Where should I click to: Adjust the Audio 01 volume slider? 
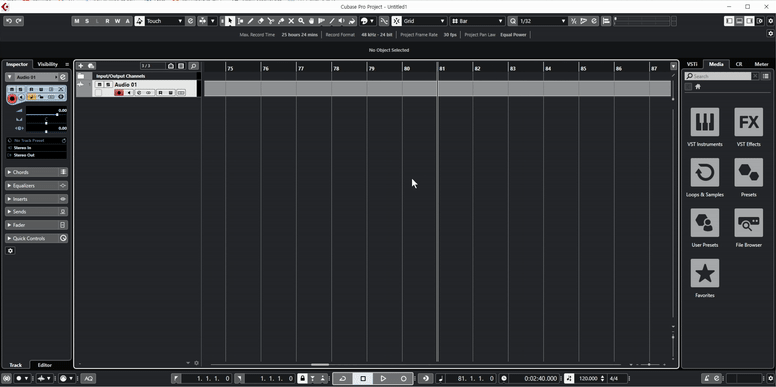tap(47, 114)
